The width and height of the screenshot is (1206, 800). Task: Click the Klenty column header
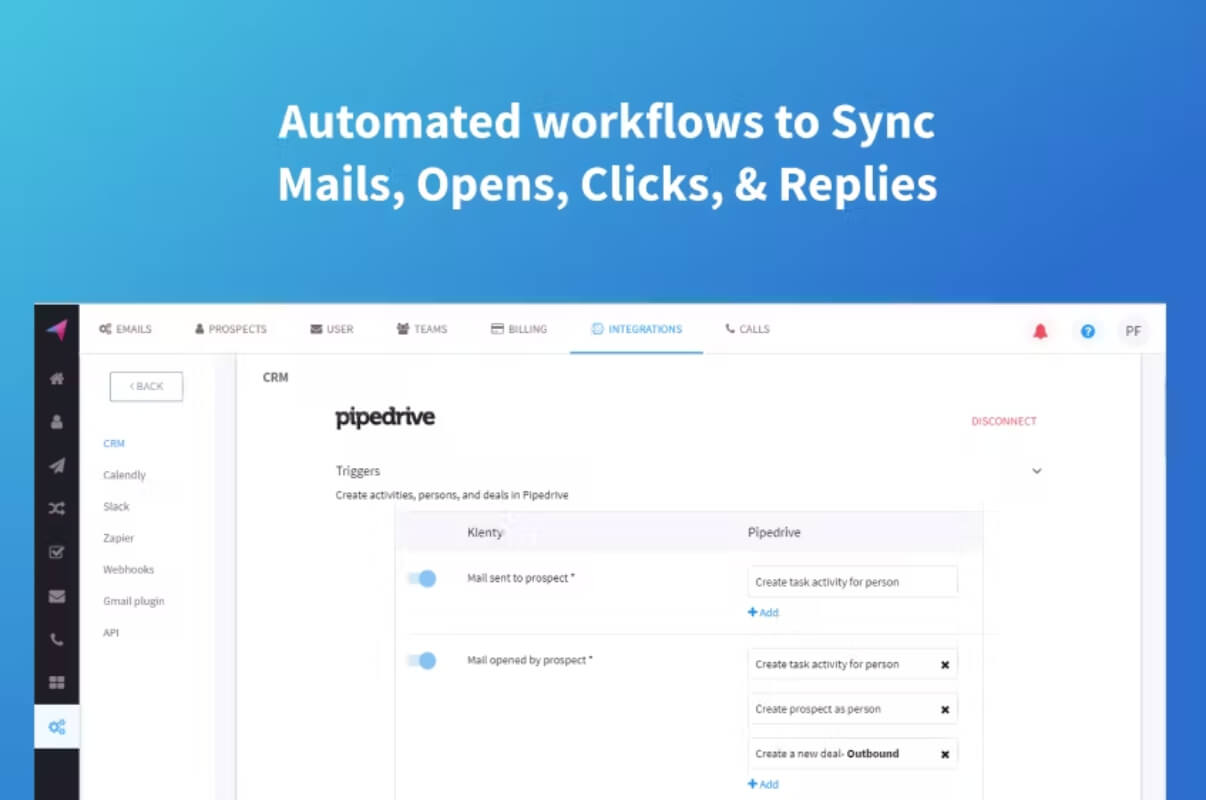(x=485, y=533)
